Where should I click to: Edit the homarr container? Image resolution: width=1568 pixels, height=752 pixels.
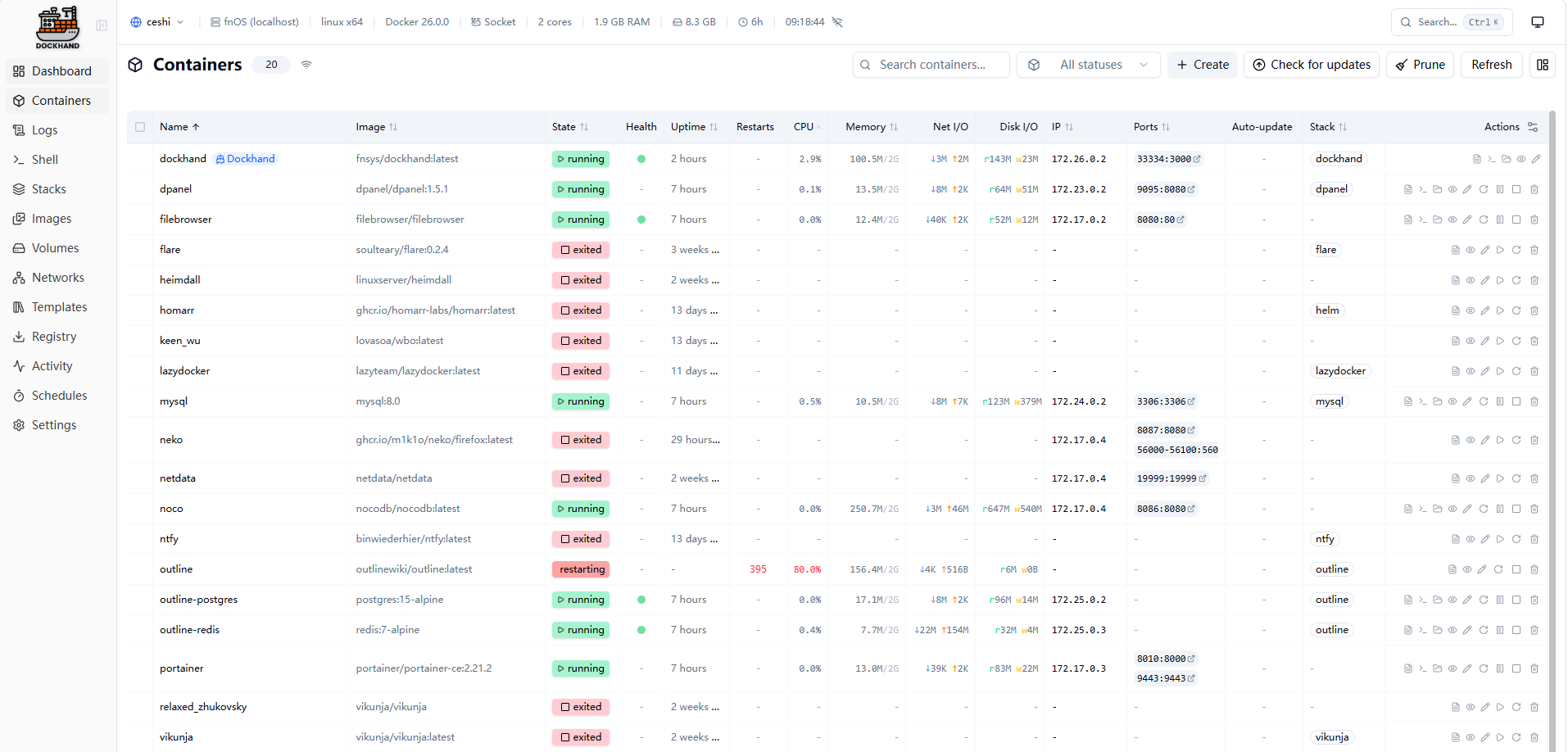(1485, 310)
